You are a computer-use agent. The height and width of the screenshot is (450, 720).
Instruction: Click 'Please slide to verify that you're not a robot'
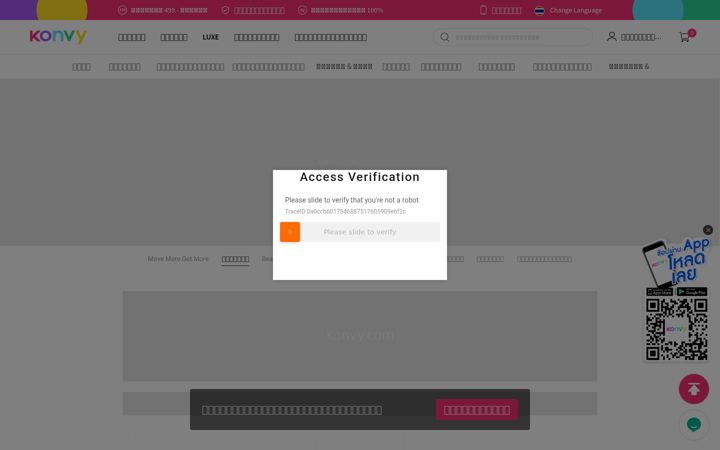click(x=352, y=200)
